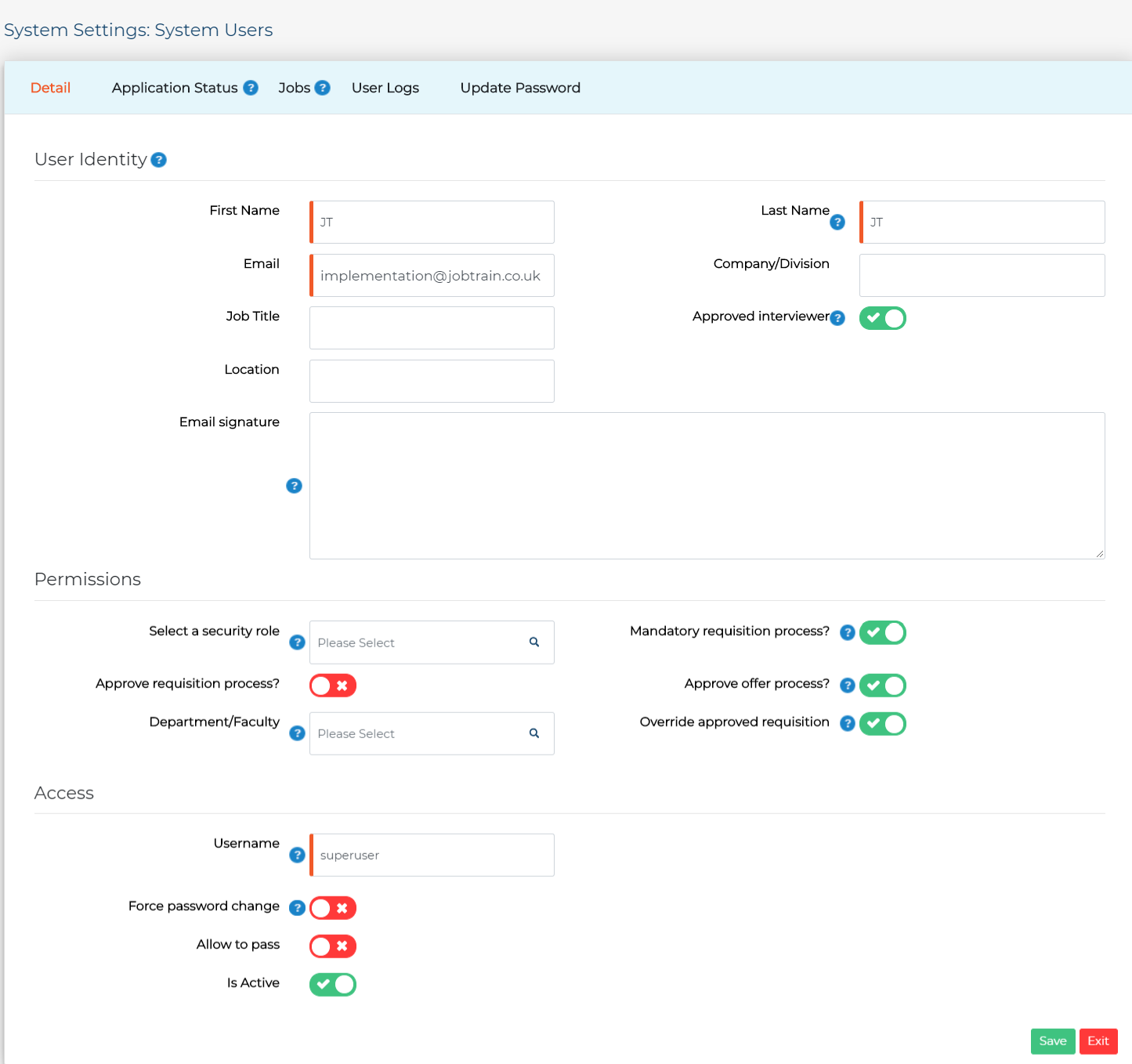Click help icon beside Email signature box

click(x=294, y=486)
